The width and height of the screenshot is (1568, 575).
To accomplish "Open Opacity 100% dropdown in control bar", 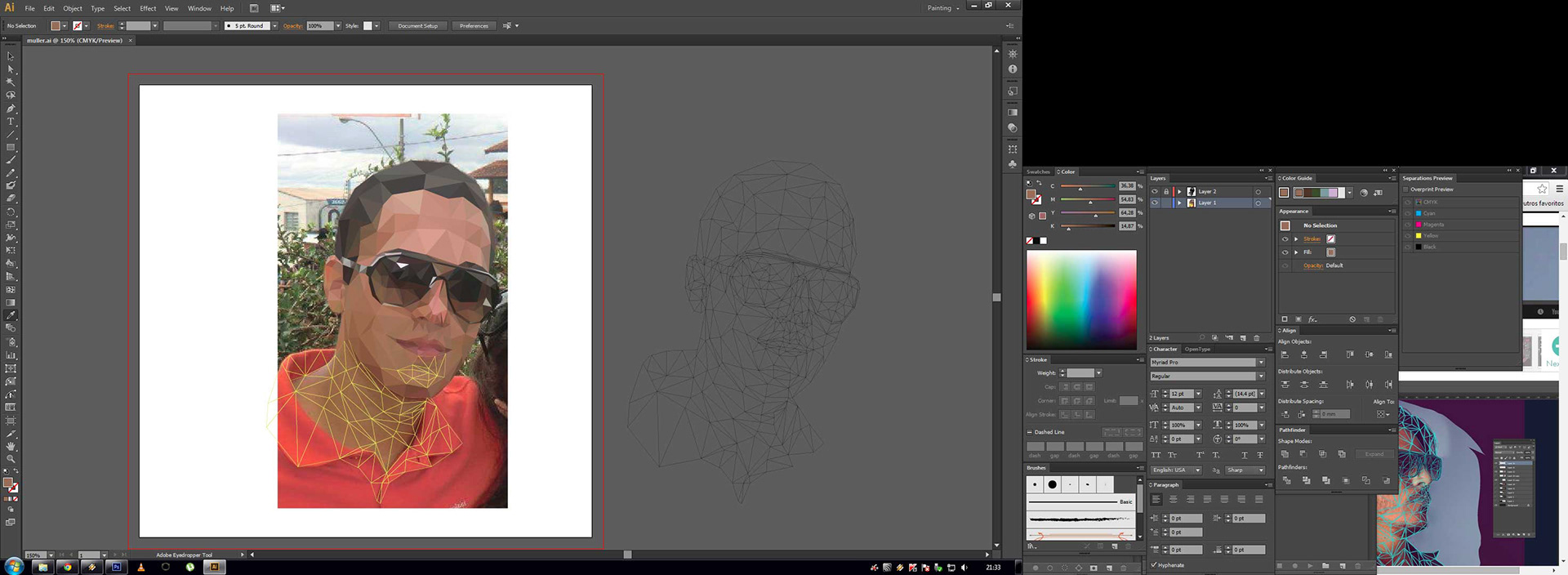I will [x=338, y=26].
